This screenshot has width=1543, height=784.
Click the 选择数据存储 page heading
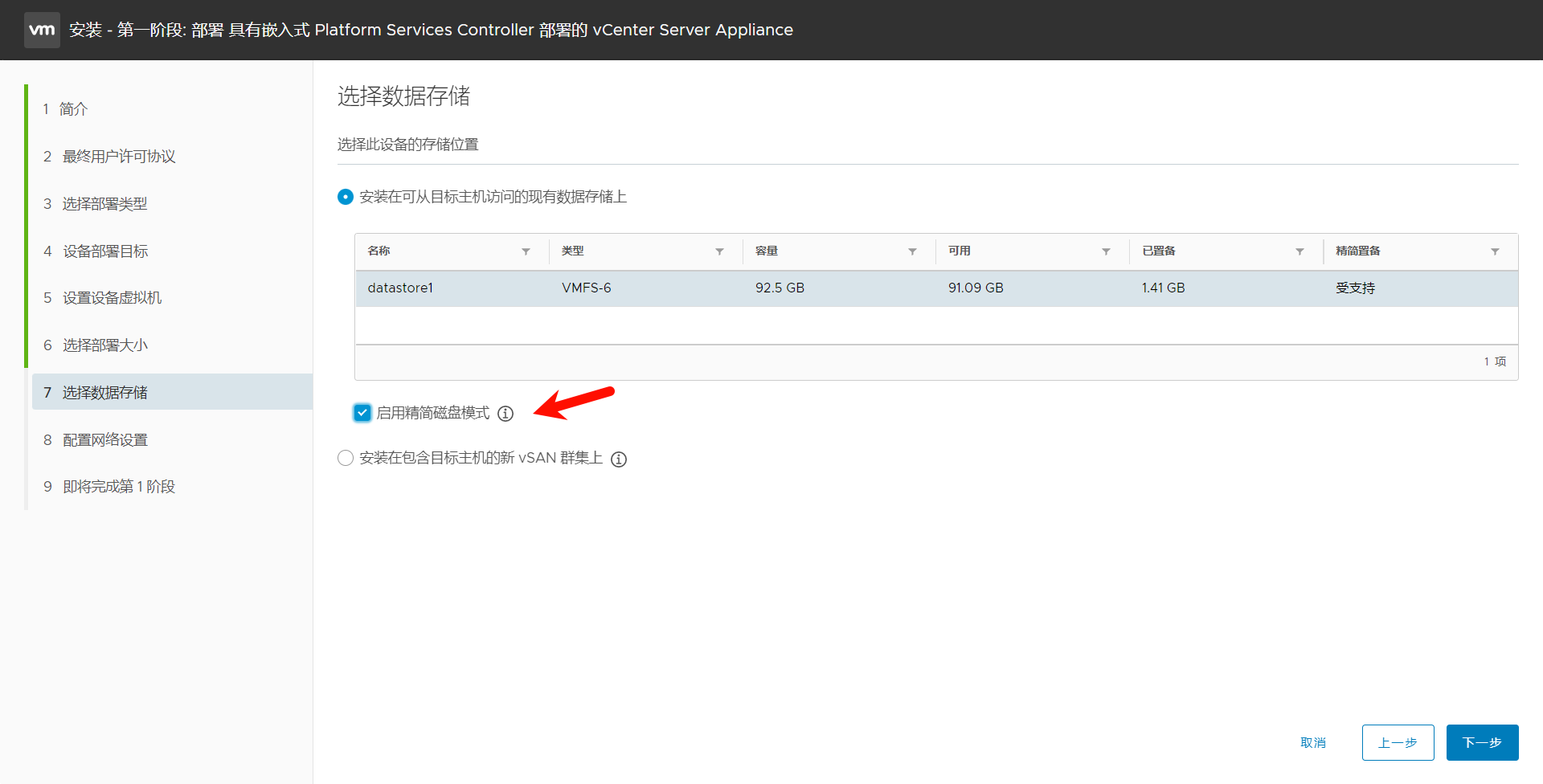pyautogui.click(x=403, y=96)
